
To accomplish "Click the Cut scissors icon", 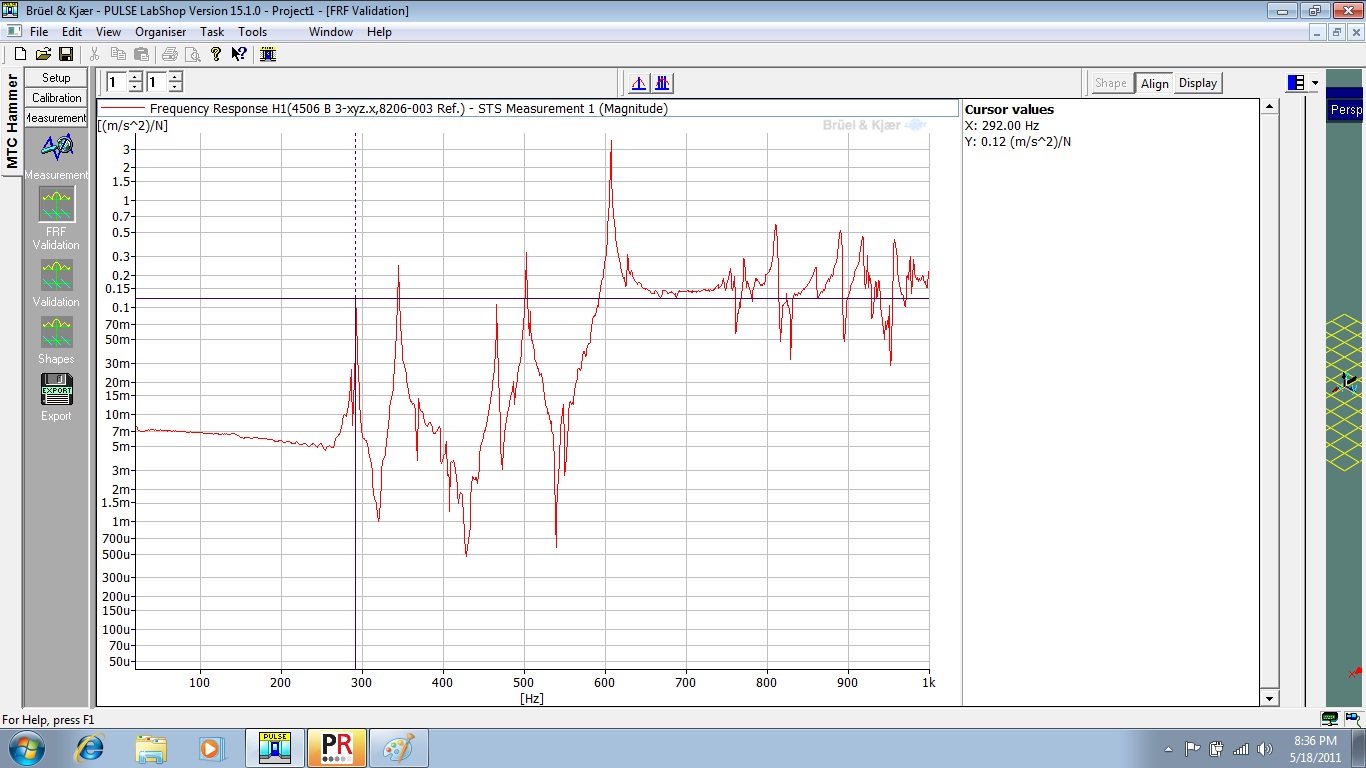I will (x=95, y=54).
